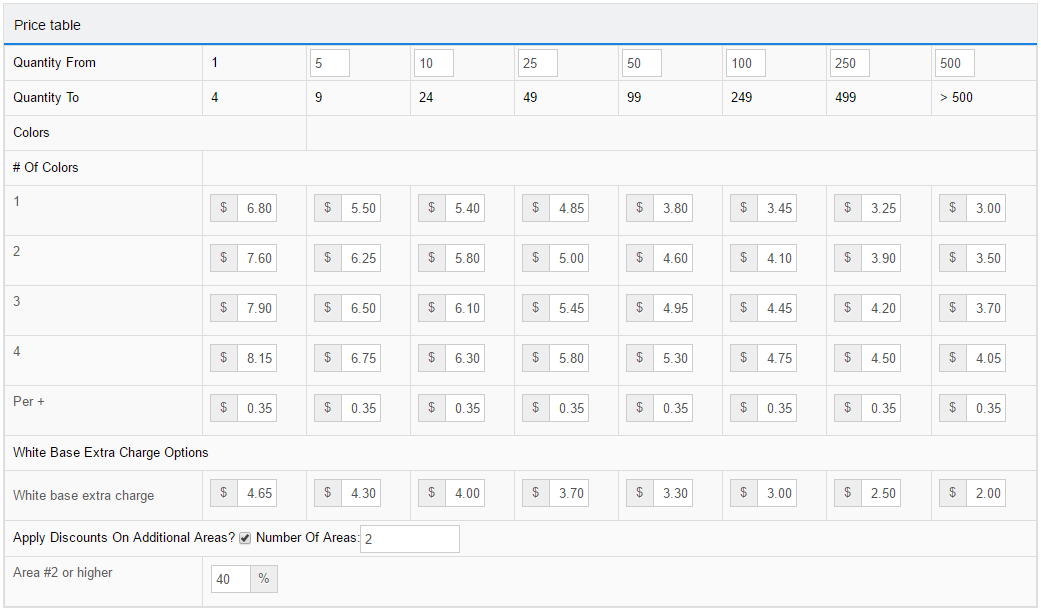
Task: Click the Quantity From 500 input box
Action: [954, 63]
